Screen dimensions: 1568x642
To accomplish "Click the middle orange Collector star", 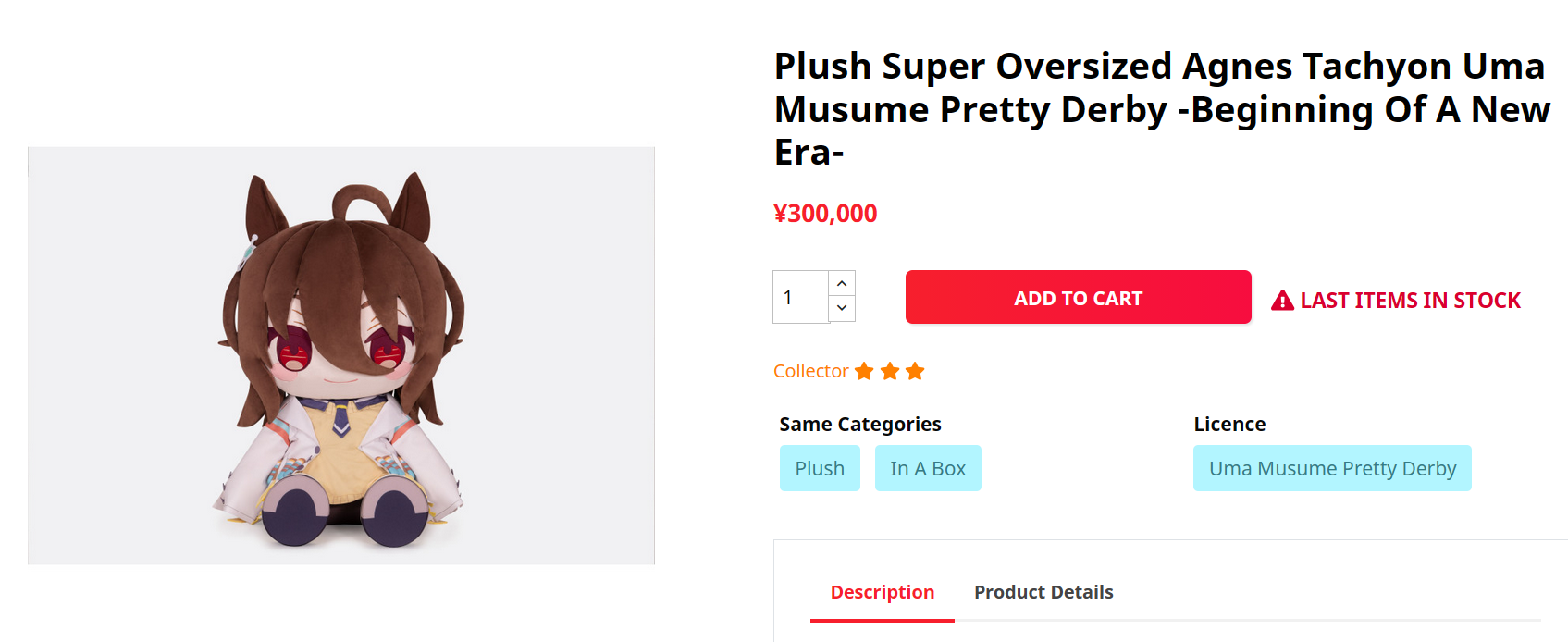I will pyautogui.click(x=890, y=372).
